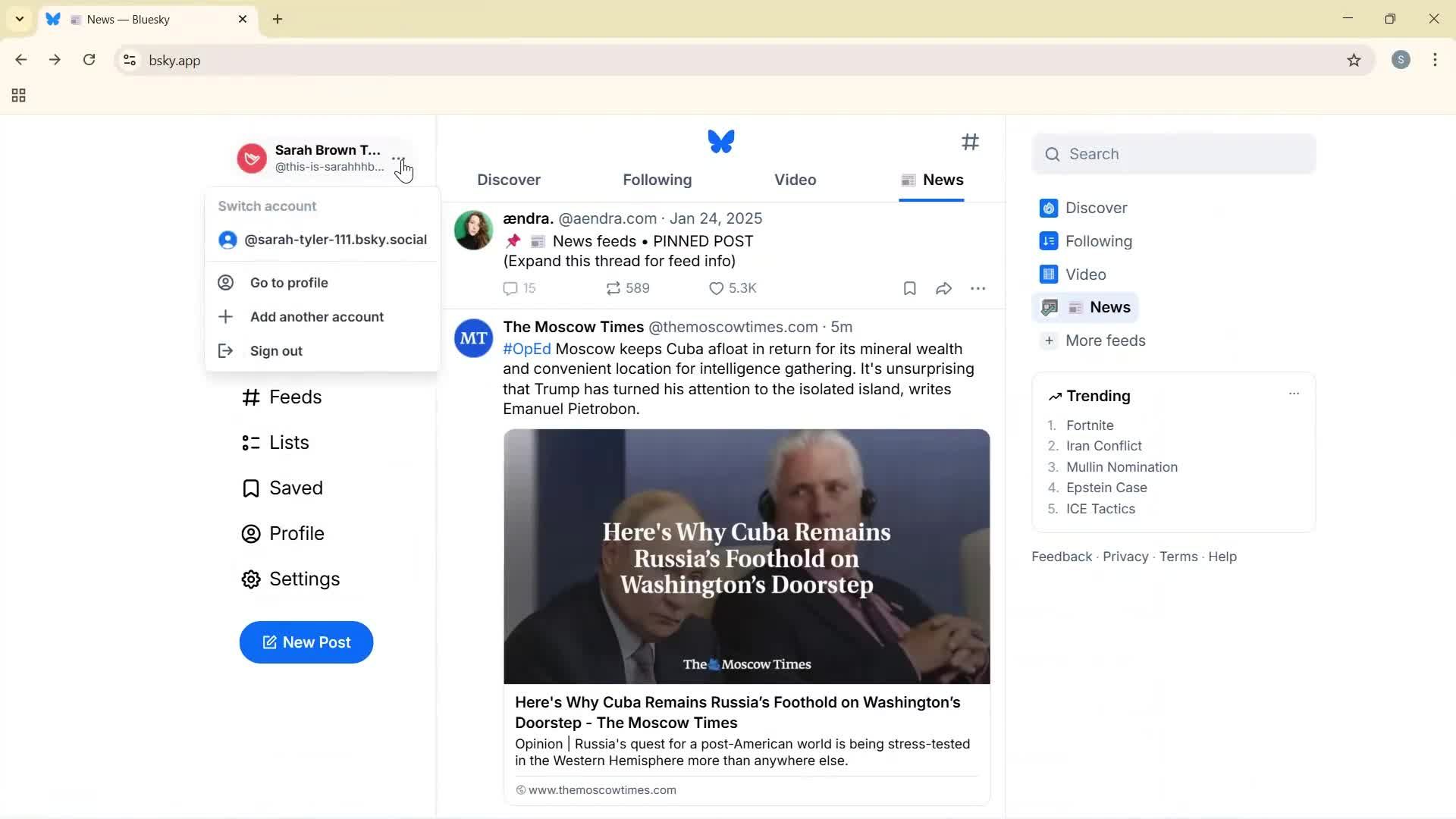Open the topics hashtag icon top right
The width and height of the screenshot is (1456, 819).
point(971,143)
